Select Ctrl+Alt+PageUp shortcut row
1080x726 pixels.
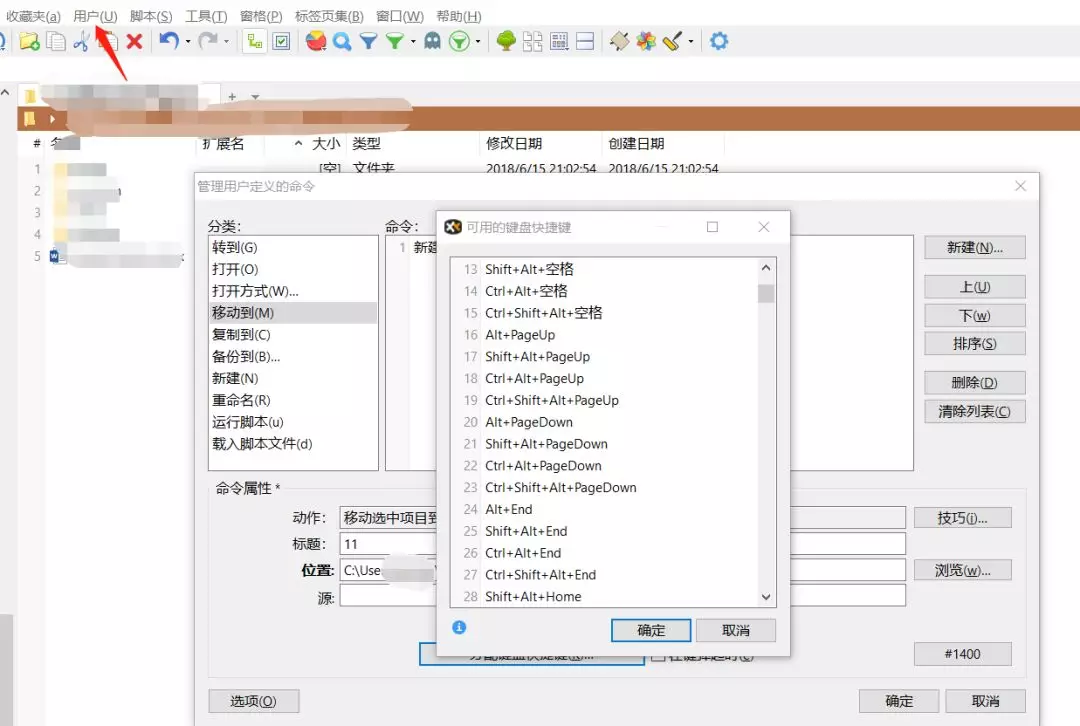[x=604, y=378]
